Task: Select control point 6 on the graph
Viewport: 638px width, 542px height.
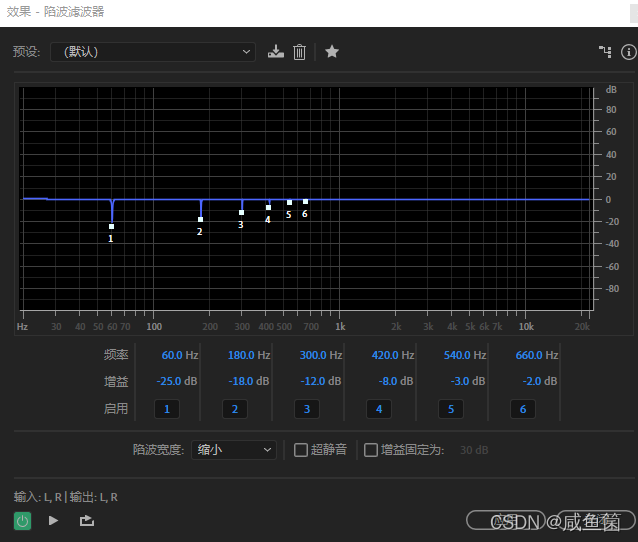Action: click(x=305, y=201)
